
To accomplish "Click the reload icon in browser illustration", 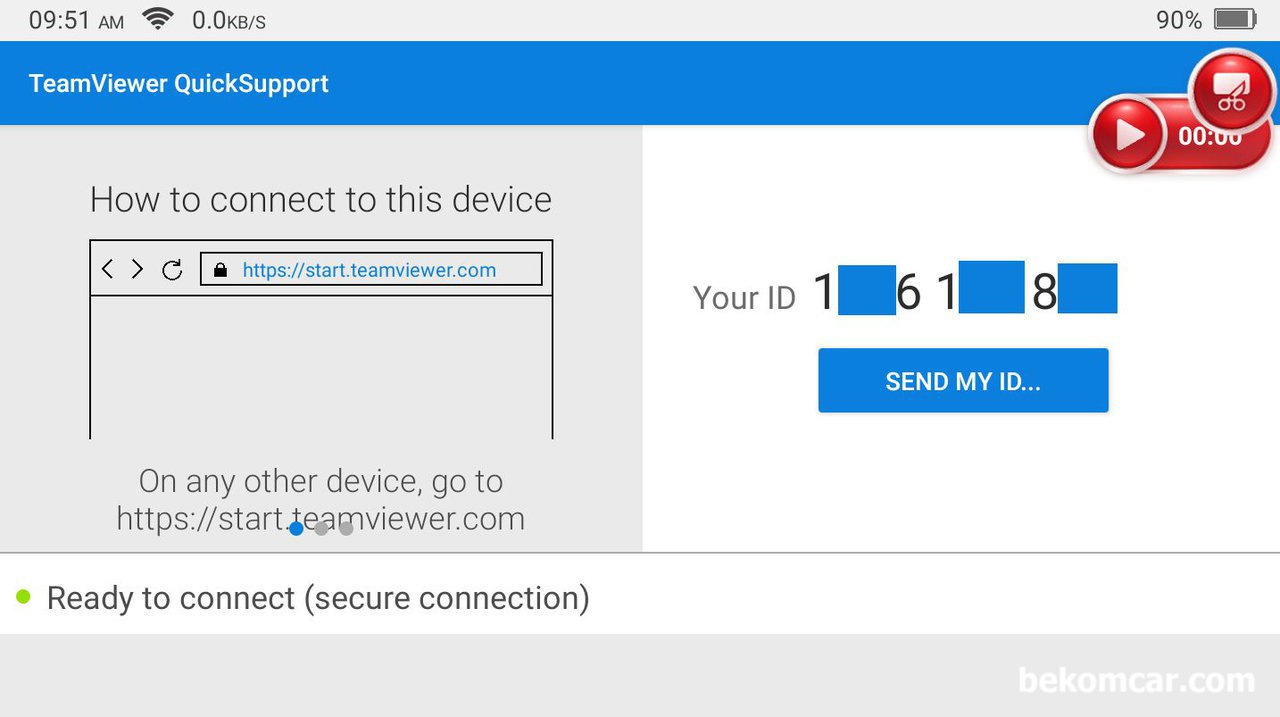I will click(x=172, y=269).
